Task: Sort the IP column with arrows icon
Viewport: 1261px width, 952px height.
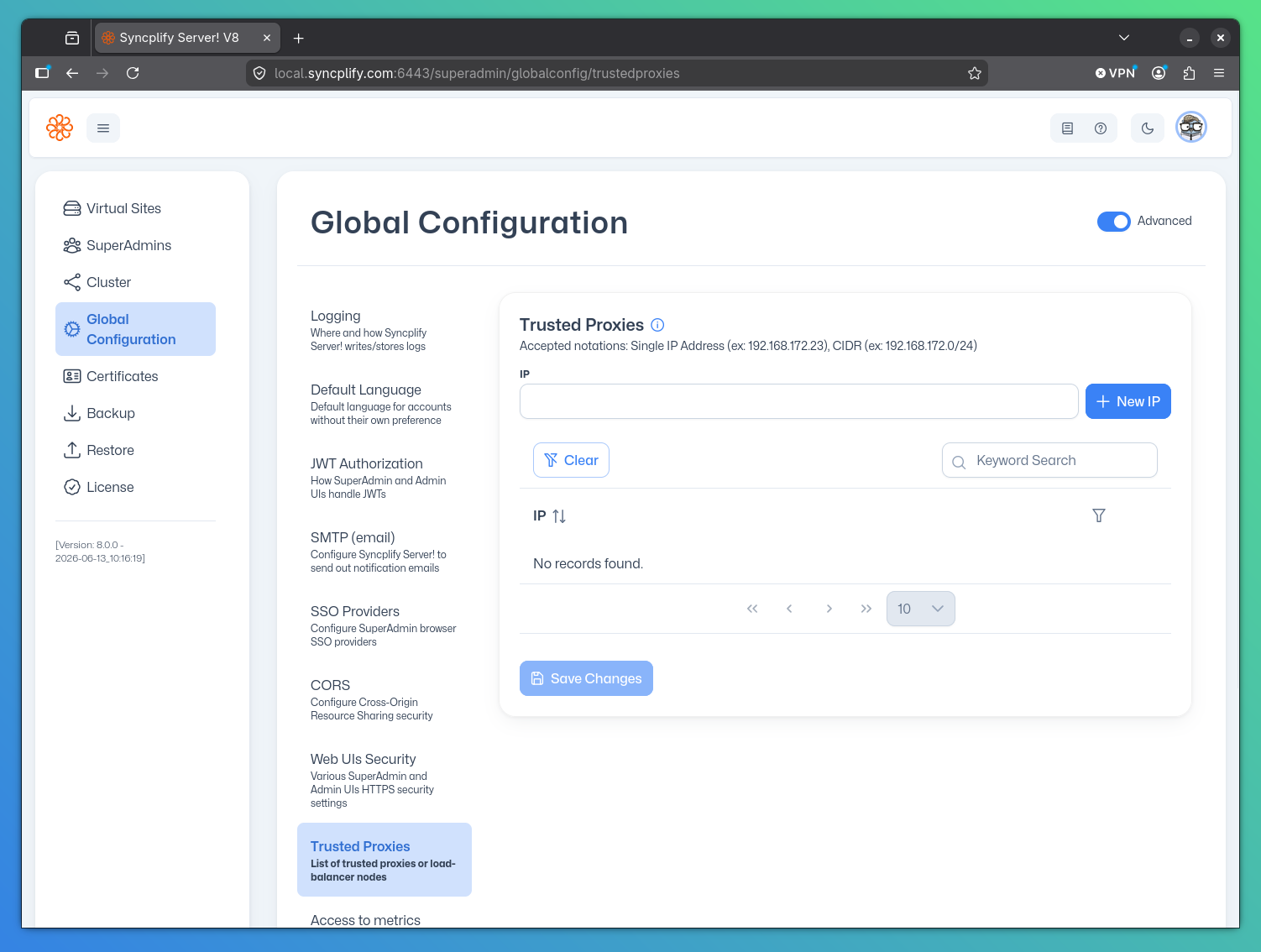Action: [559, 516]
